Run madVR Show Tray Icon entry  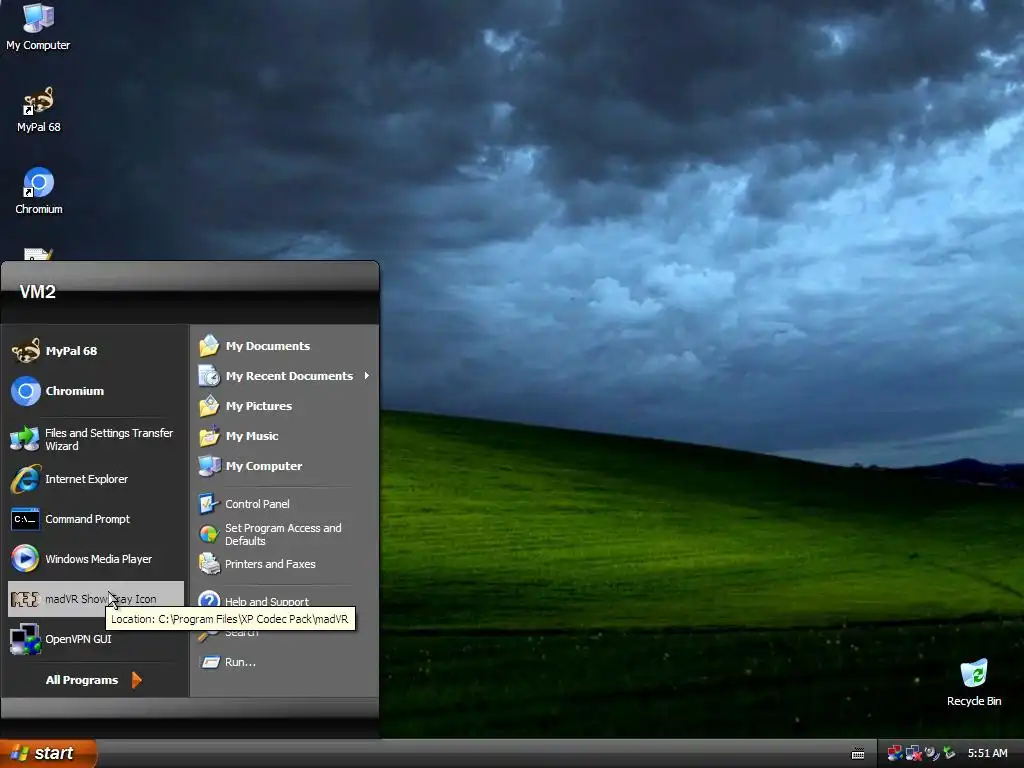(x=96, y=599)
